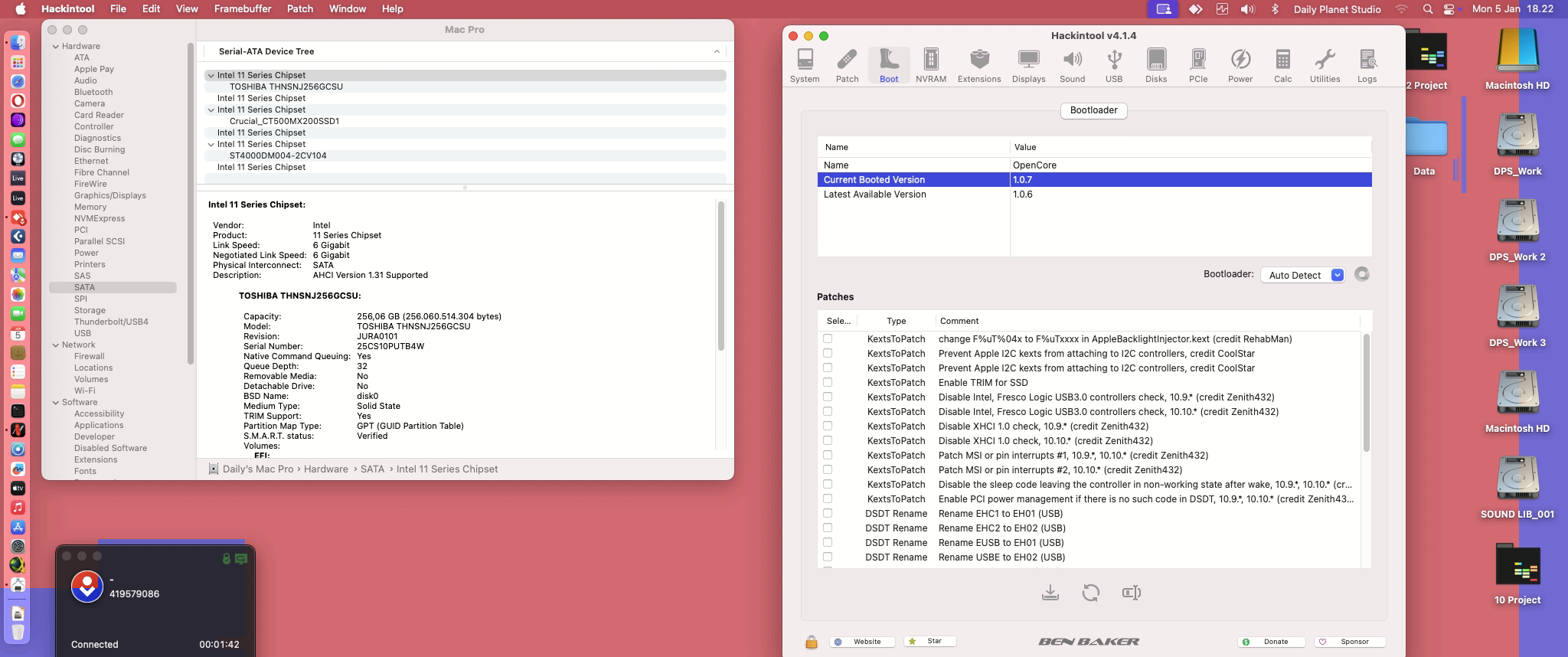The width and height of the screenshot is (1568, 657).
Task: Open the Logs section
Action: pos(1367,66)
